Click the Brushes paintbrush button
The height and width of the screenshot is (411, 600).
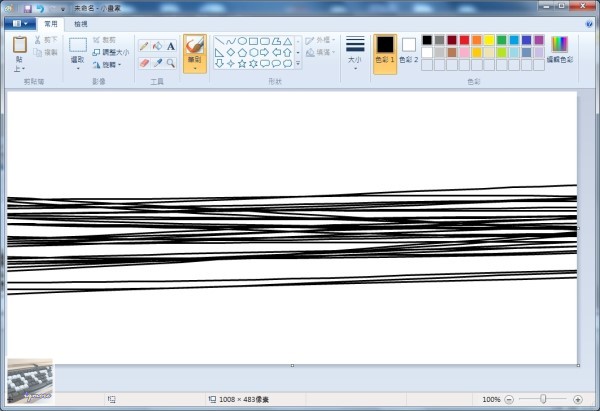tap(195, 44)
